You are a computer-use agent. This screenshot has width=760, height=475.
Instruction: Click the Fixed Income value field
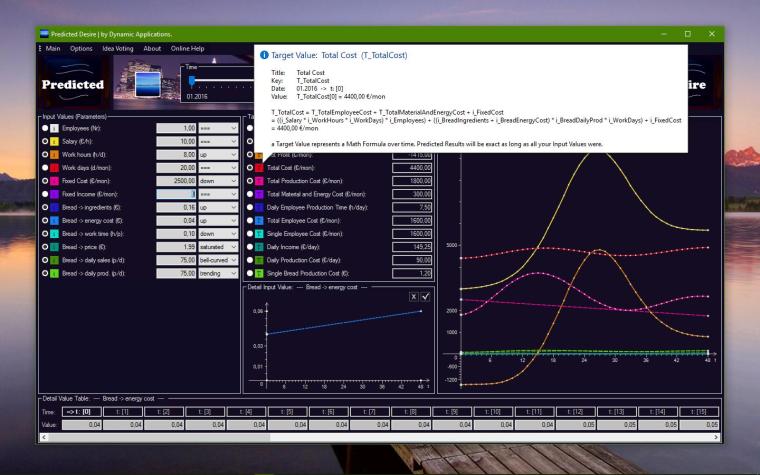click(176, 194)
